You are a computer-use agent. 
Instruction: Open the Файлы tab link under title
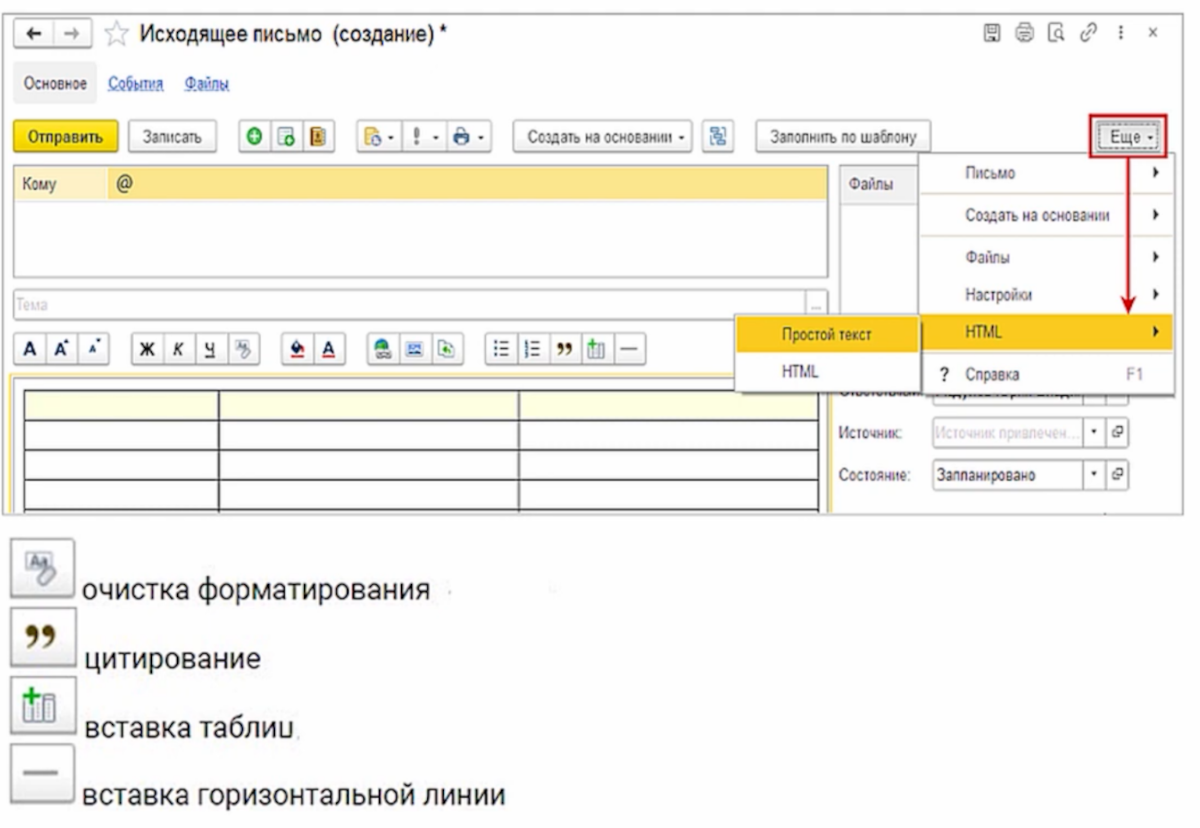[207, 83]
